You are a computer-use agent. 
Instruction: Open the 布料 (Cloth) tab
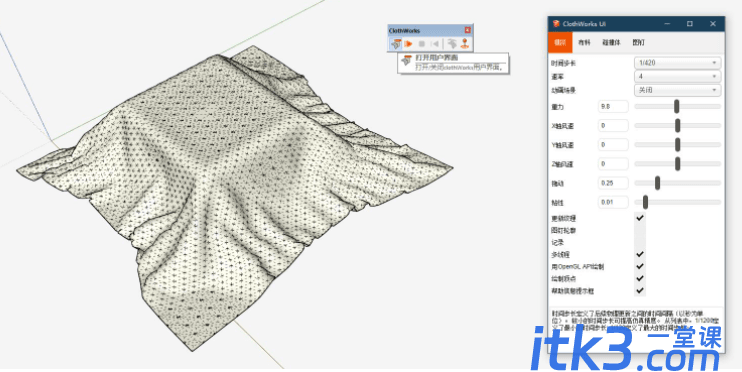[x=584, y=43]
